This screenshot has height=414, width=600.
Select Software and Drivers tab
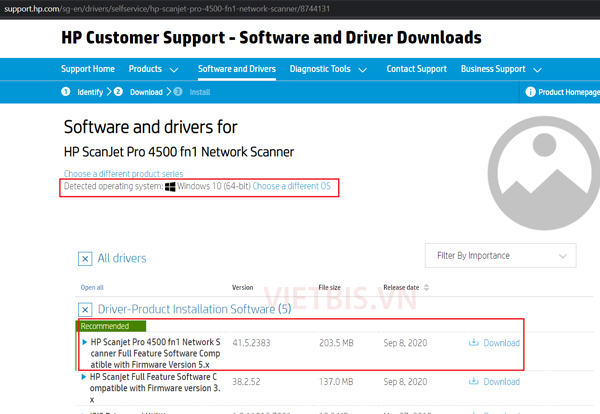pos(236,69)
